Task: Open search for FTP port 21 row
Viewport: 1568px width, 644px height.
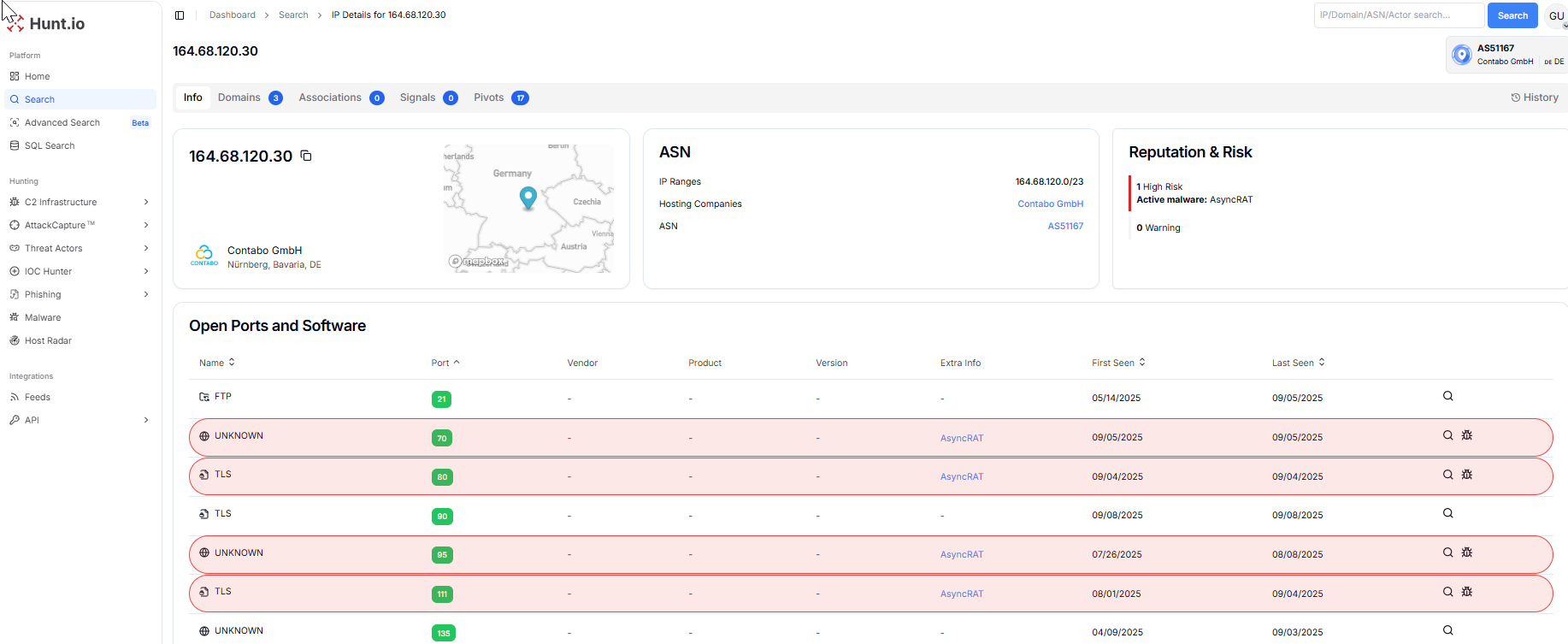Action: pos(1448,396)
